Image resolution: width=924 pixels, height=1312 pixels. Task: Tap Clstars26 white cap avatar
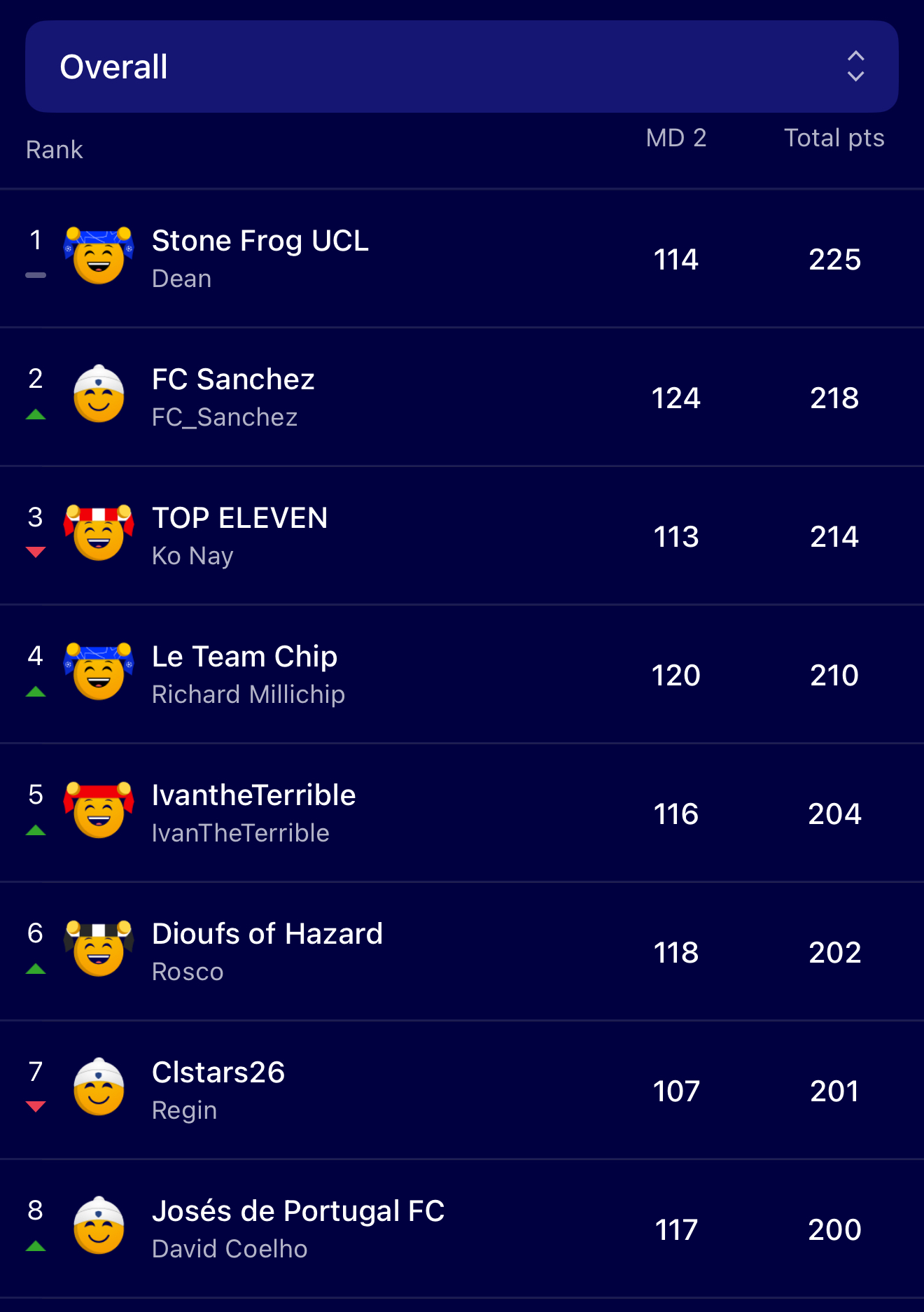(99, 1087)
